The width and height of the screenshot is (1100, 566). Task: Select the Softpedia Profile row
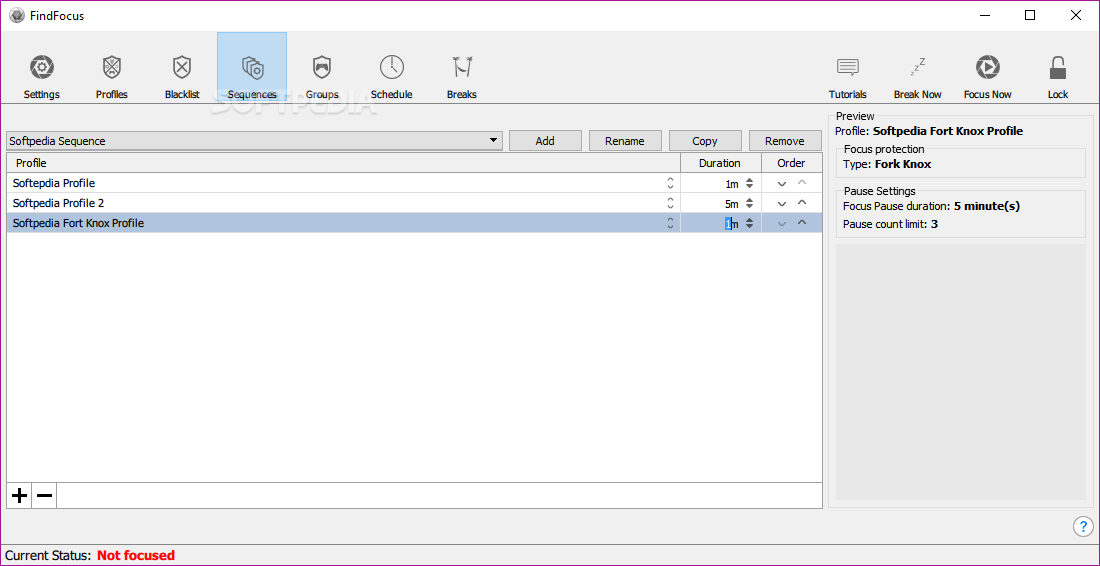click(x=414, y=183)
